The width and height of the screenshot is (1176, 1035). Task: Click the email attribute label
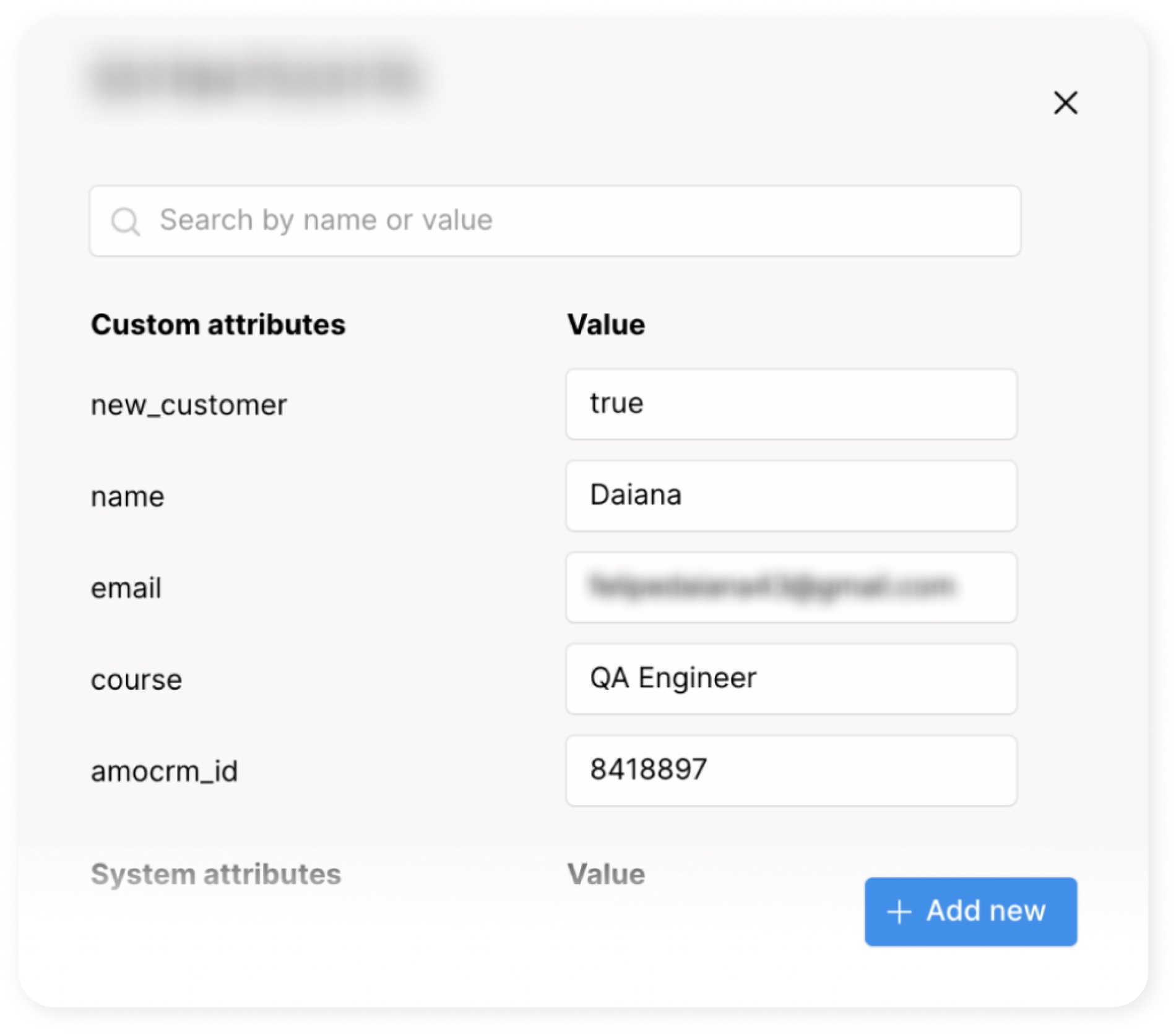coord(126,587)
